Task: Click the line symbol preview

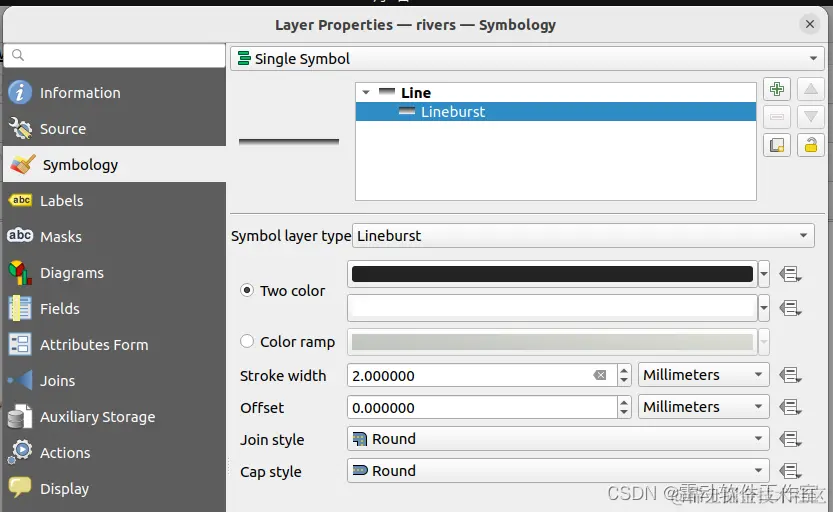Action: point(289,141)
